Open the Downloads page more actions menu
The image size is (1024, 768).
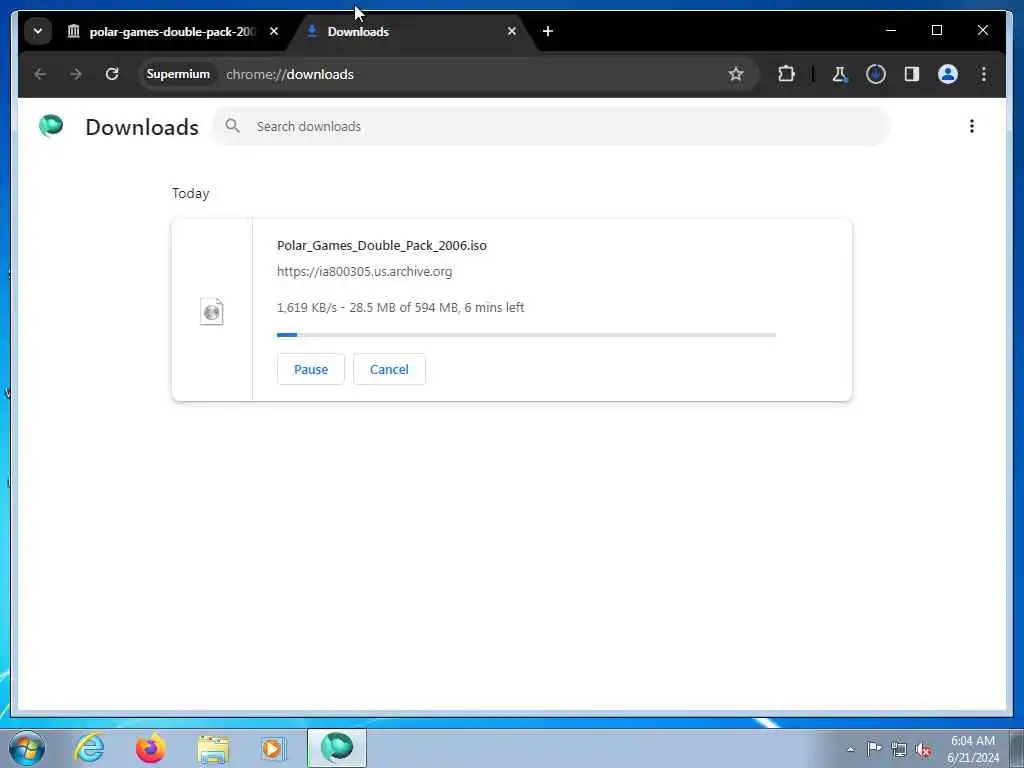[x=972, y=126]
